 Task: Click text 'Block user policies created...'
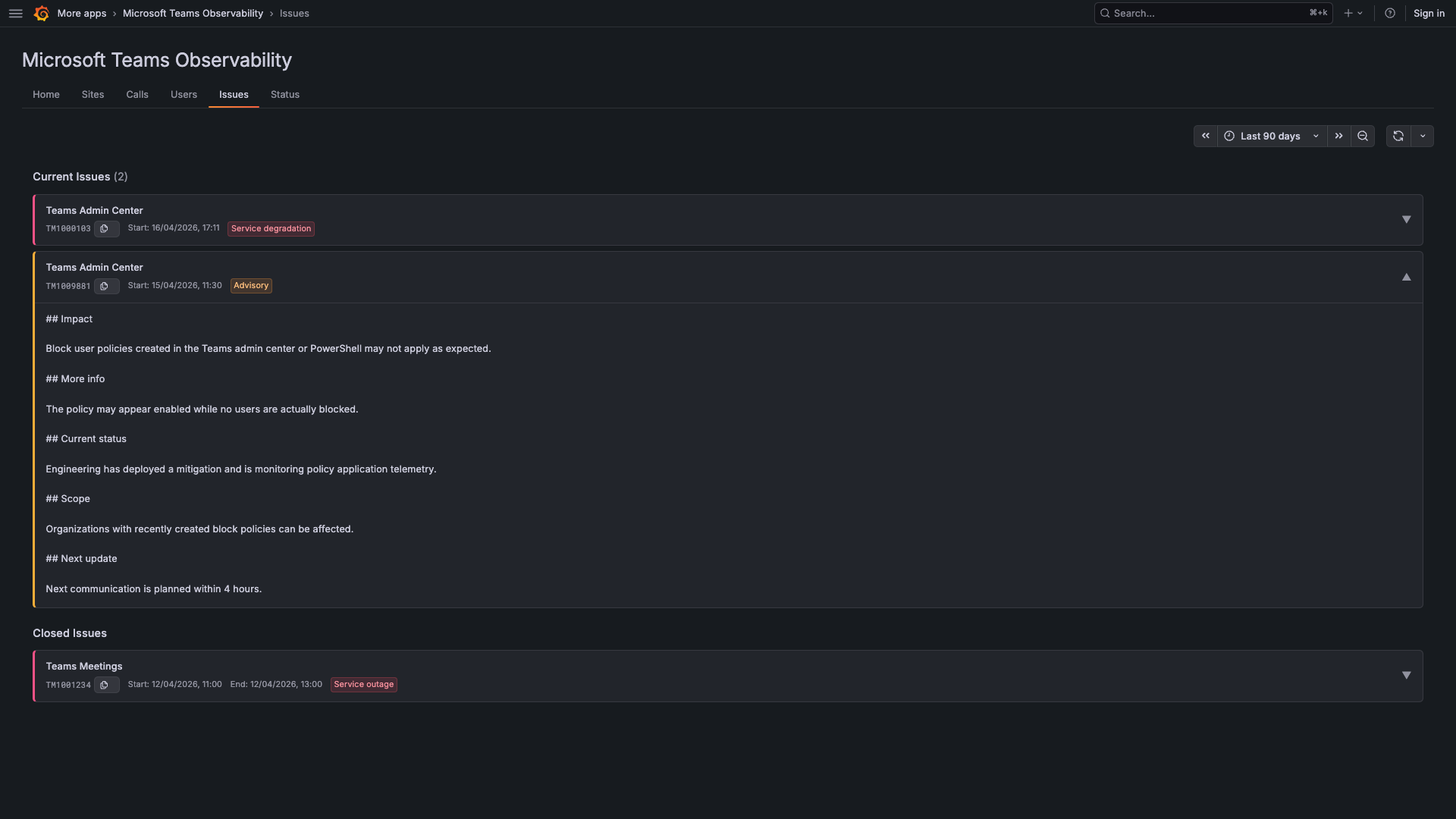tap(268, 349)
